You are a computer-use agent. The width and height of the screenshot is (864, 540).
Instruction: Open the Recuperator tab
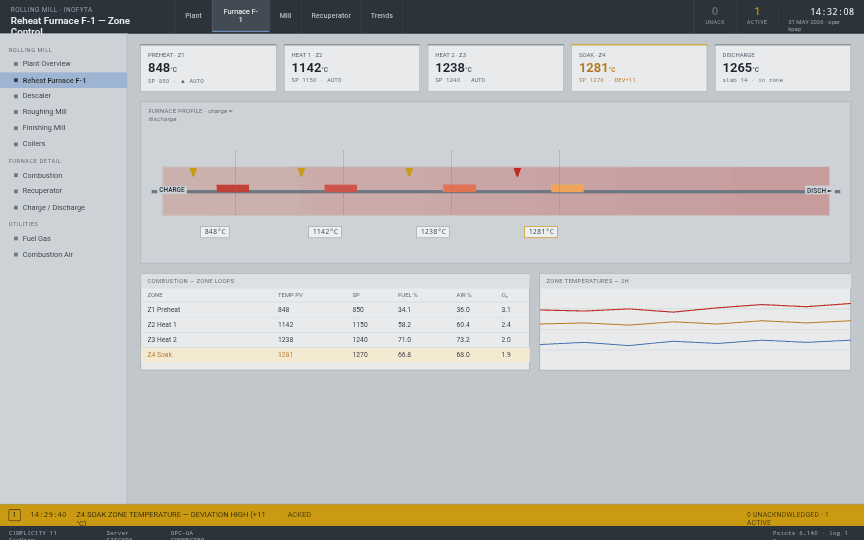tap(331, 16)
